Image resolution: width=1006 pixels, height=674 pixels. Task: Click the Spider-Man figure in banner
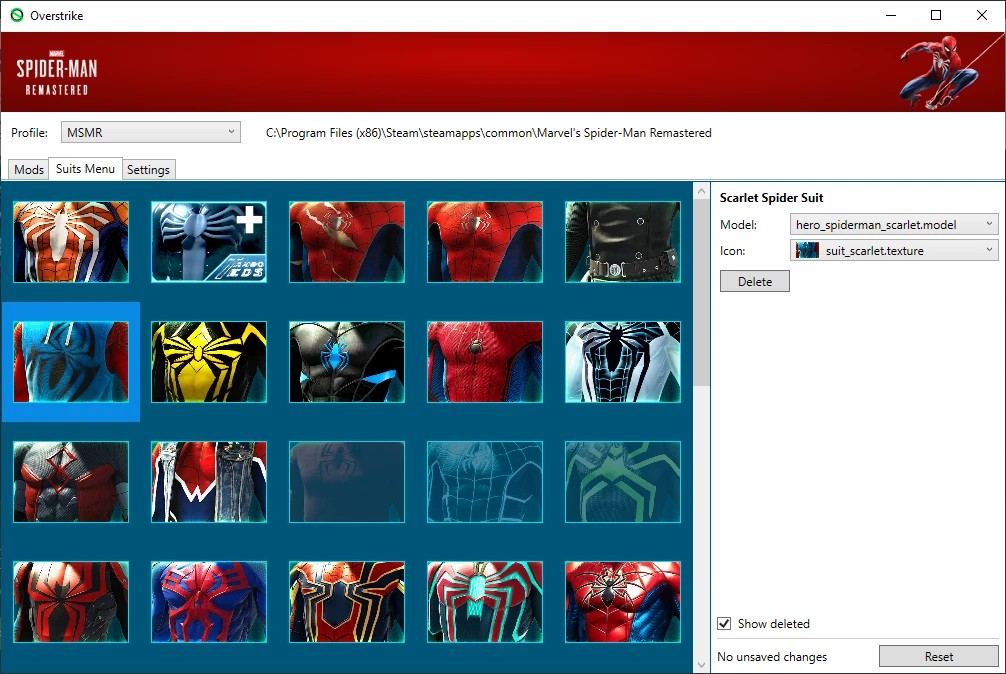point(941,72)
